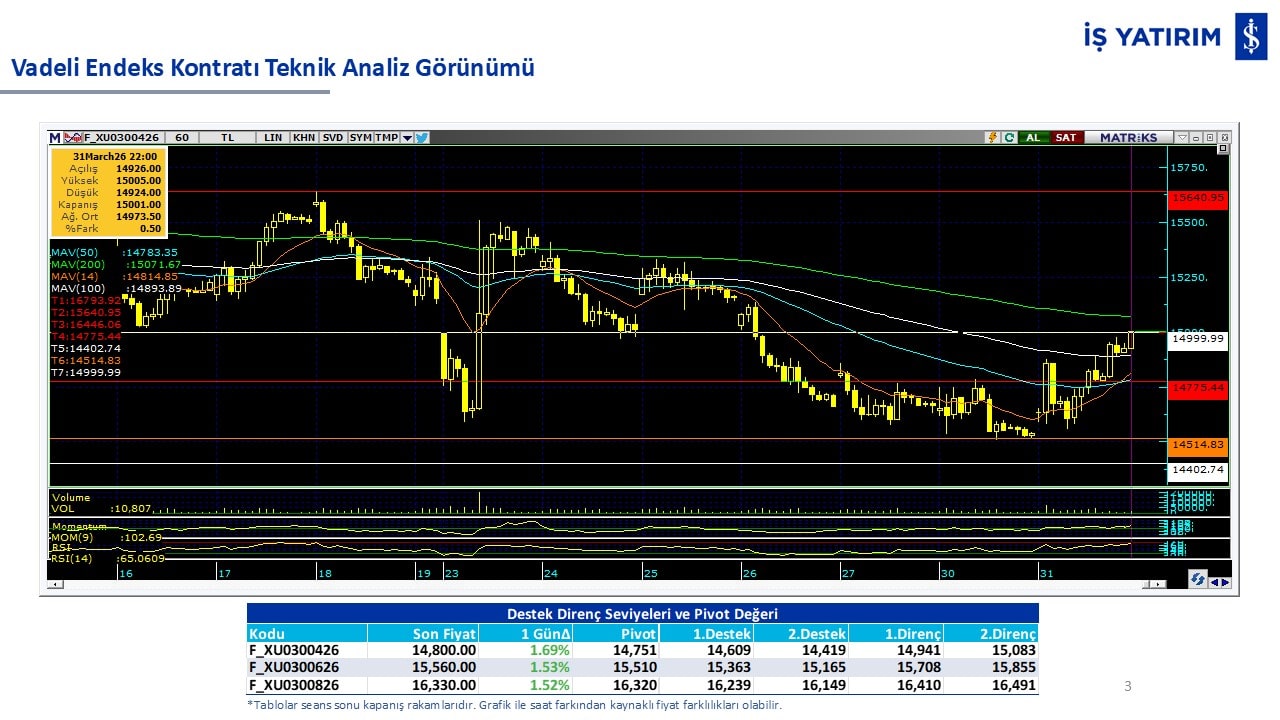Image resolution: width=1280 pixels, height=720 pixels.
Task: Toggle the LIN scale mode
Action: tap(273, 138)
